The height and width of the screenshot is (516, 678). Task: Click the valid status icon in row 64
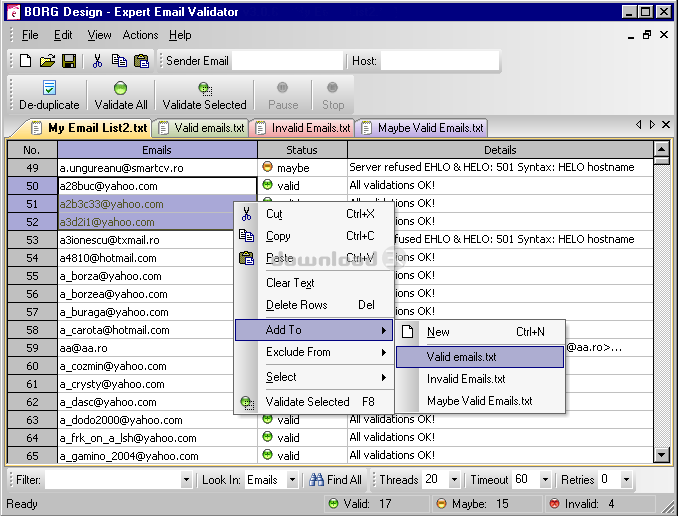click(x=268, y=437)
